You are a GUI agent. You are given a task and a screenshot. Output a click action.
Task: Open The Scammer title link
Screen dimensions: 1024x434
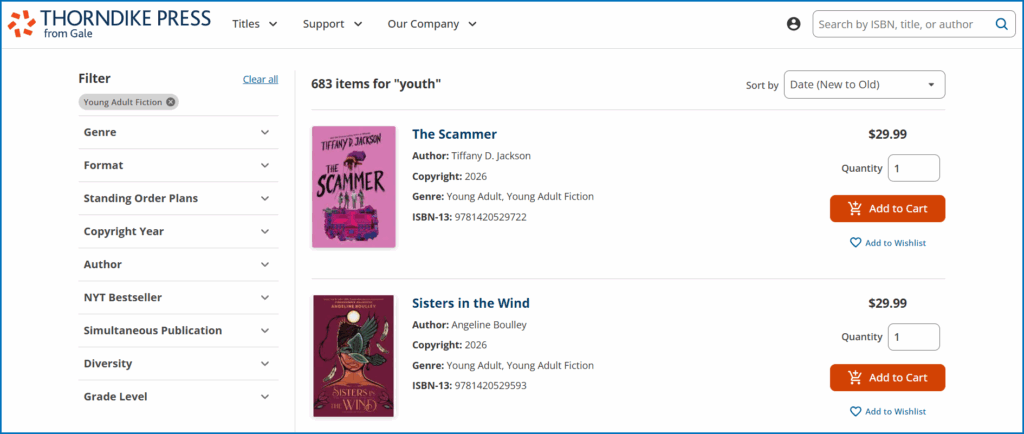click(454, 134)
